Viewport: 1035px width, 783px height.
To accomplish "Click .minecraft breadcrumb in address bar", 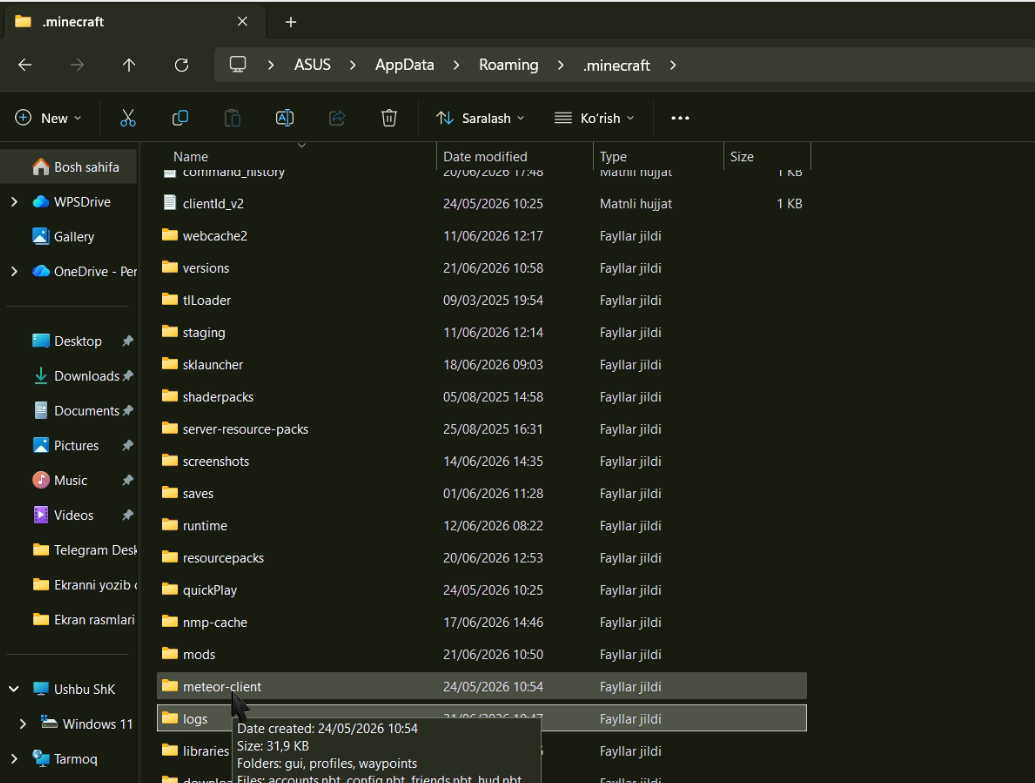I will click(617, 65).
